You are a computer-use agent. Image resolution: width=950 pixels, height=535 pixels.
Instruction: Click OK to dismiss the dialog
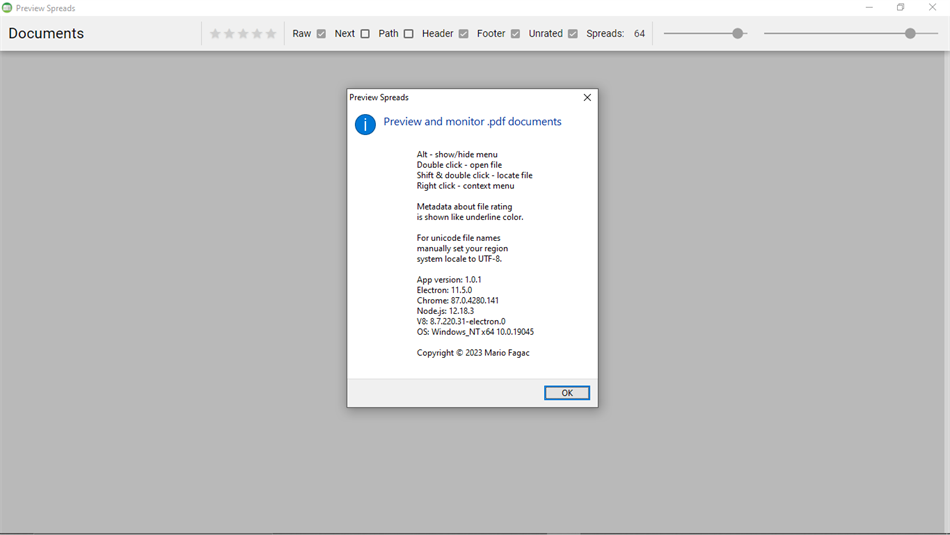566,393
